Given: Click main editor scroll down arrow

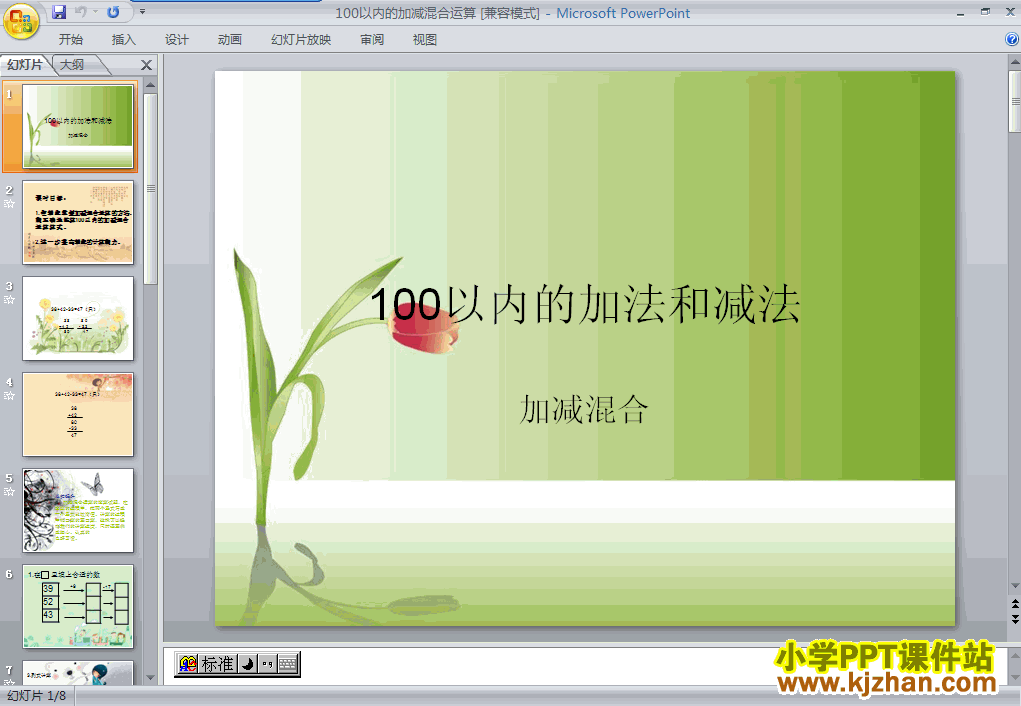Looking at the screenshot, I should (1014, 585).
